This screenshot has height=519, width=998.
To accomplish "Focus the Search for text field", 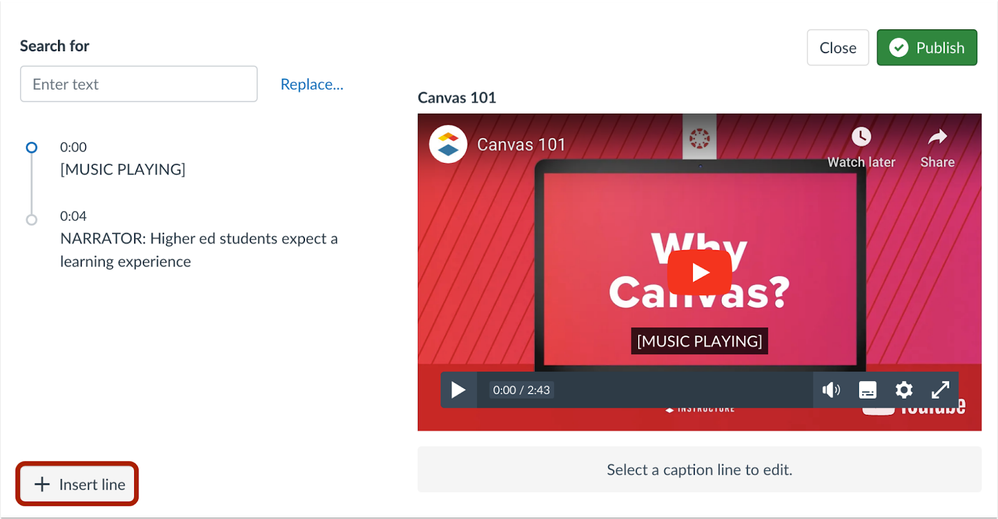I will coord(139,84).
